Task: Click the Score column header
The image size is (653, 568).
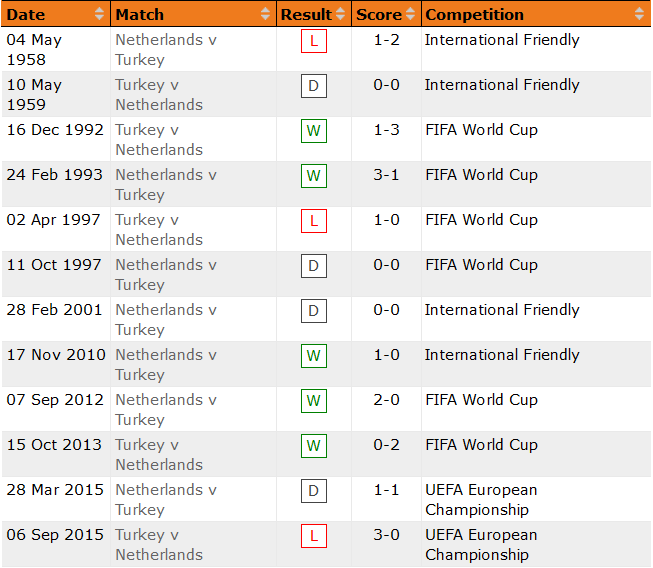Action: [379, 14]
